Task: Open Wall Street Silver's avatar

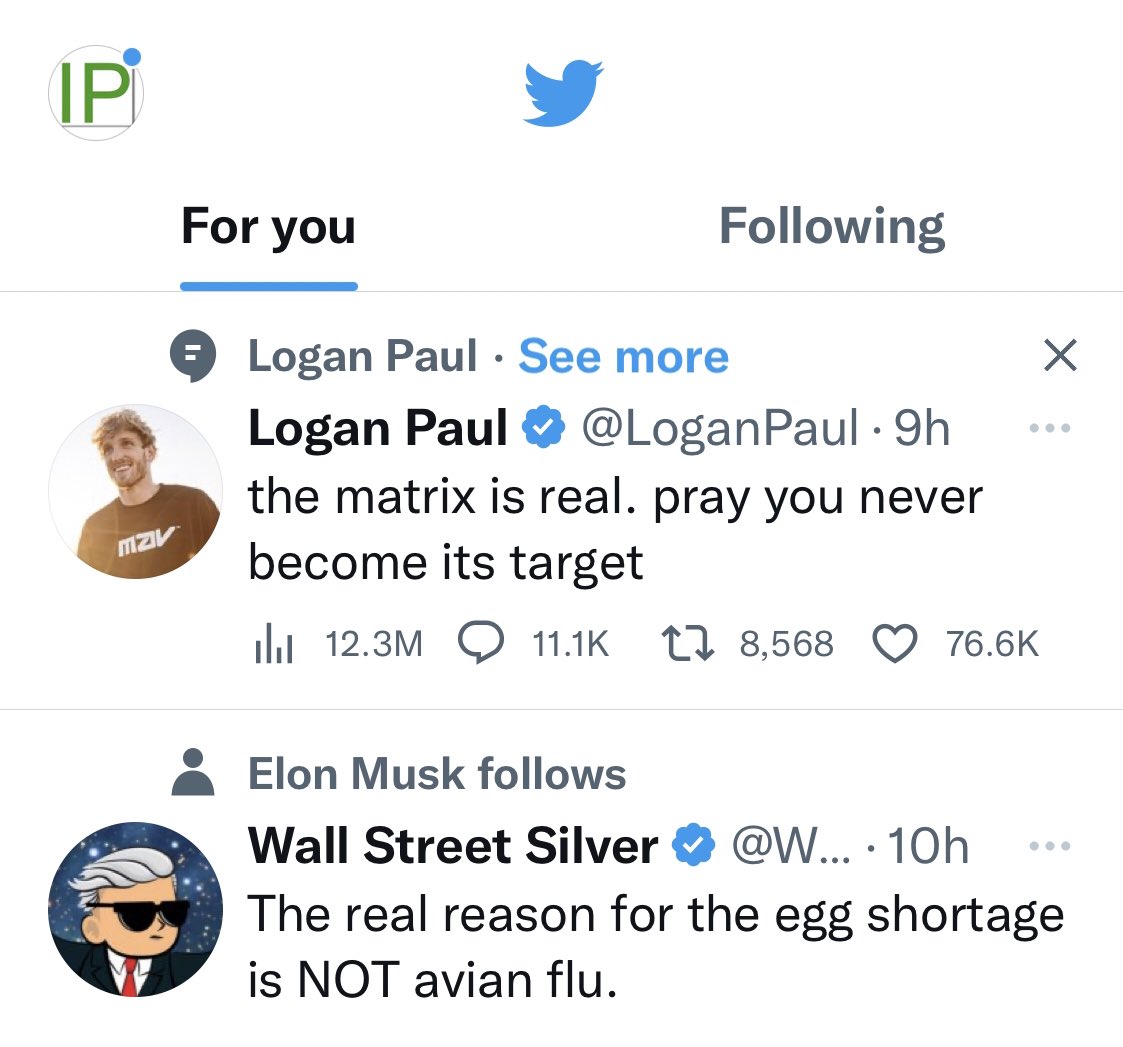Action: [x=135, y=910]
